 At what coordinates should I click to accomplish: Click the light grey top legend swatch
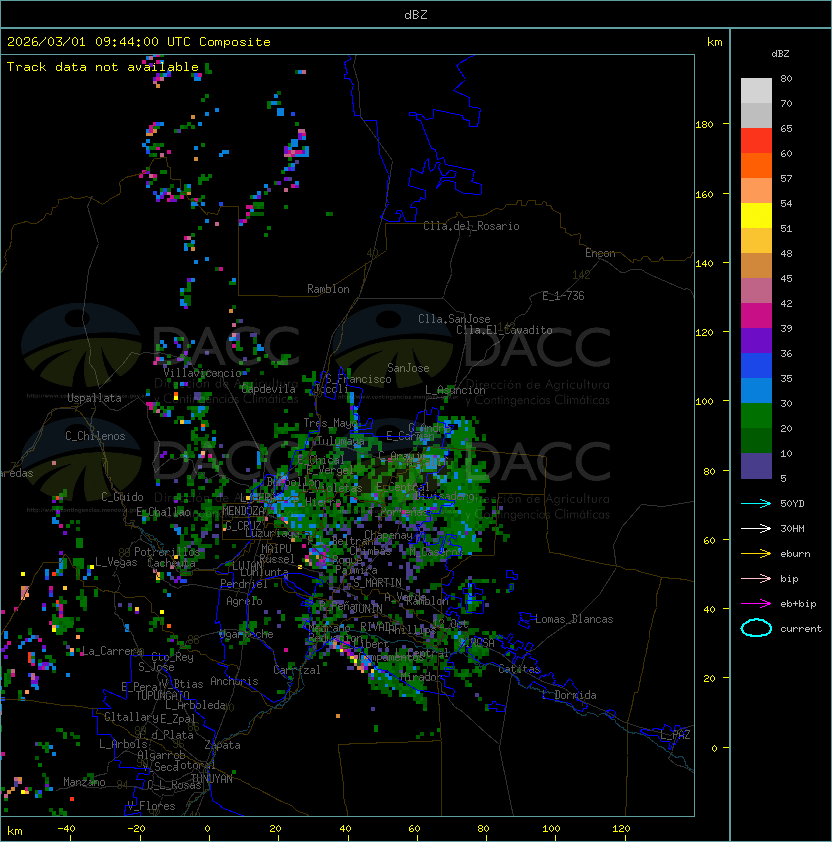pyautogui.click(x=756, y=90)
